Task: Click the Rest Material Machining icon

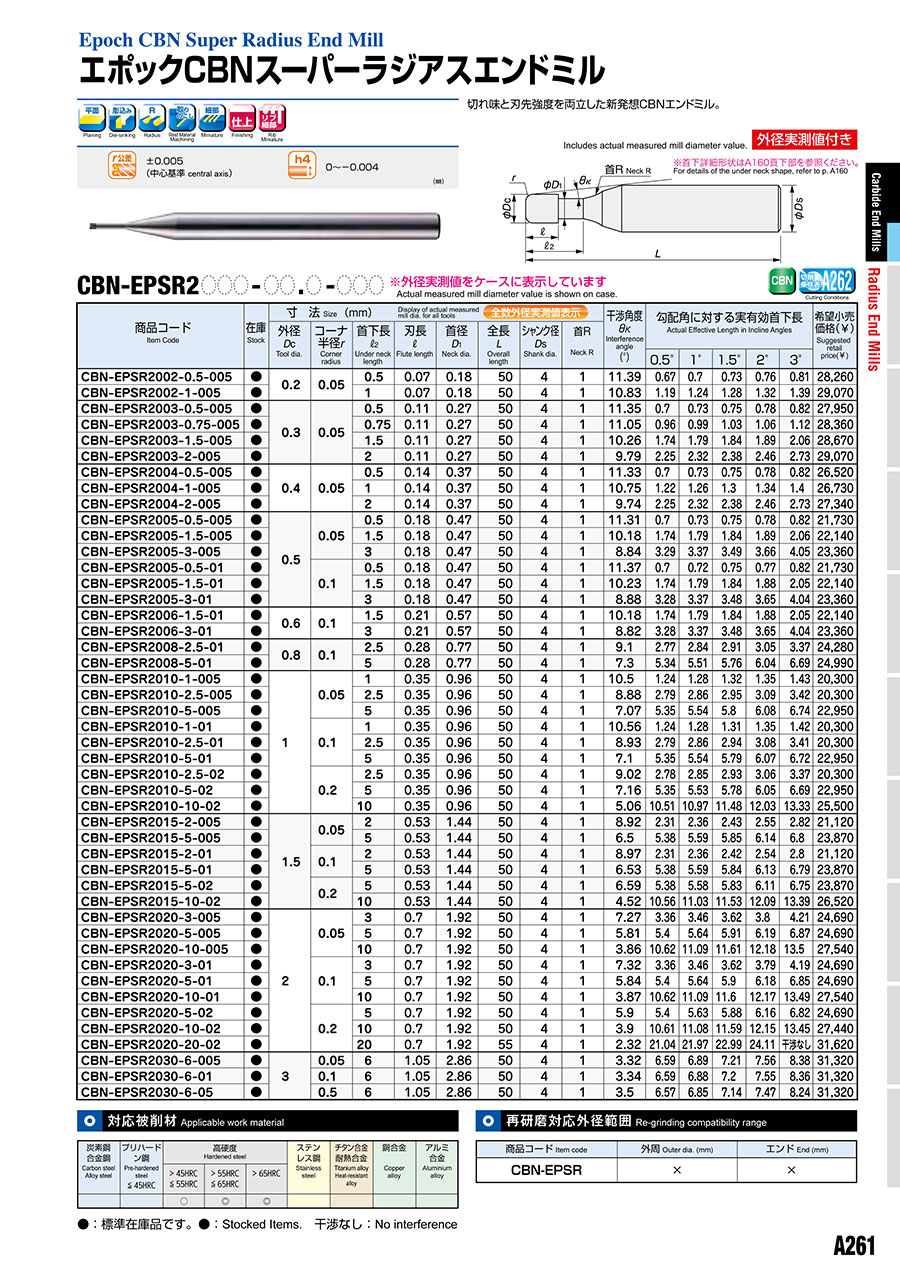Action: point(182,119)
